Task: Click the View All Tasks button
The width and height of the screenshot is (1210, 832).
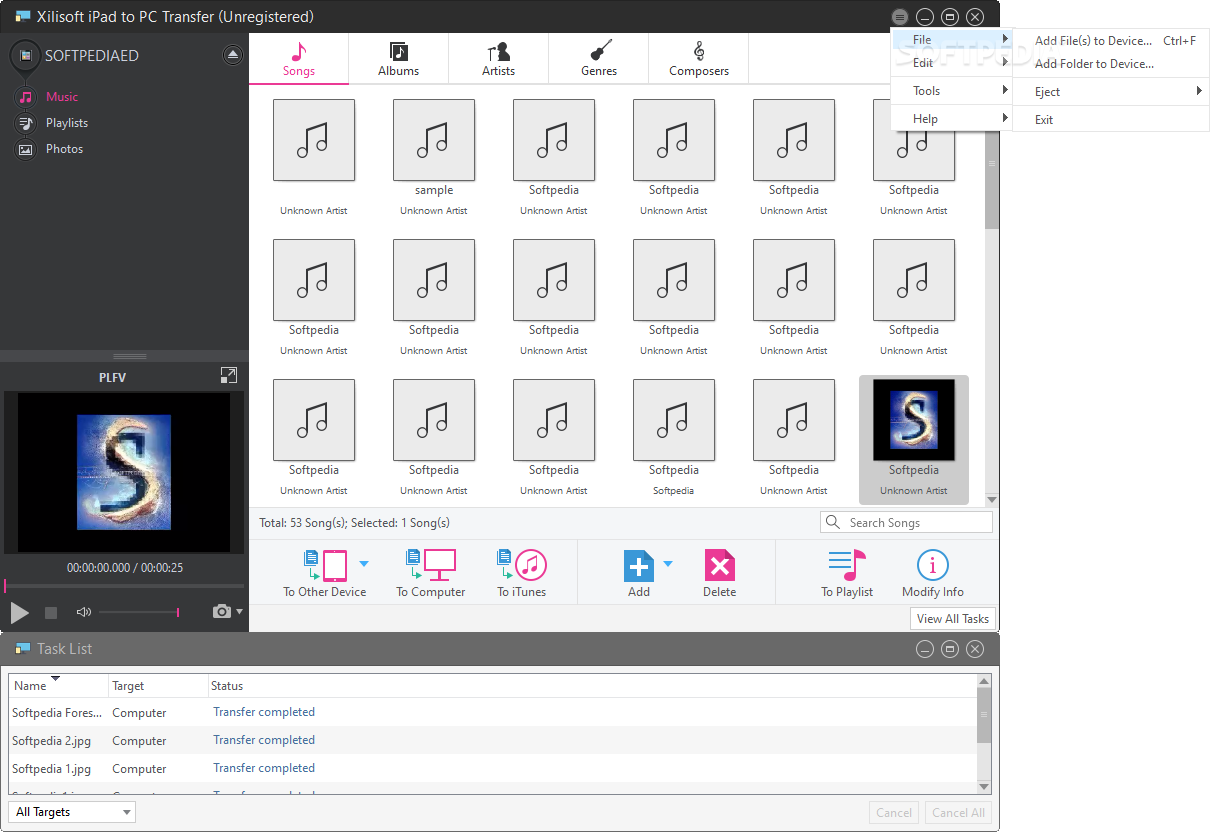Action: [x=952, y=618]
